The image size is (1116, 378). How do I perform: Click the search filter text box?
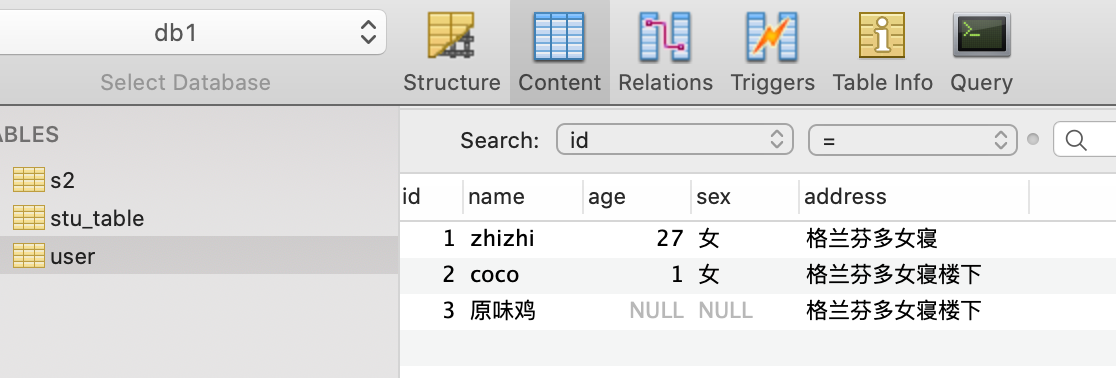tap(1085, 140)
